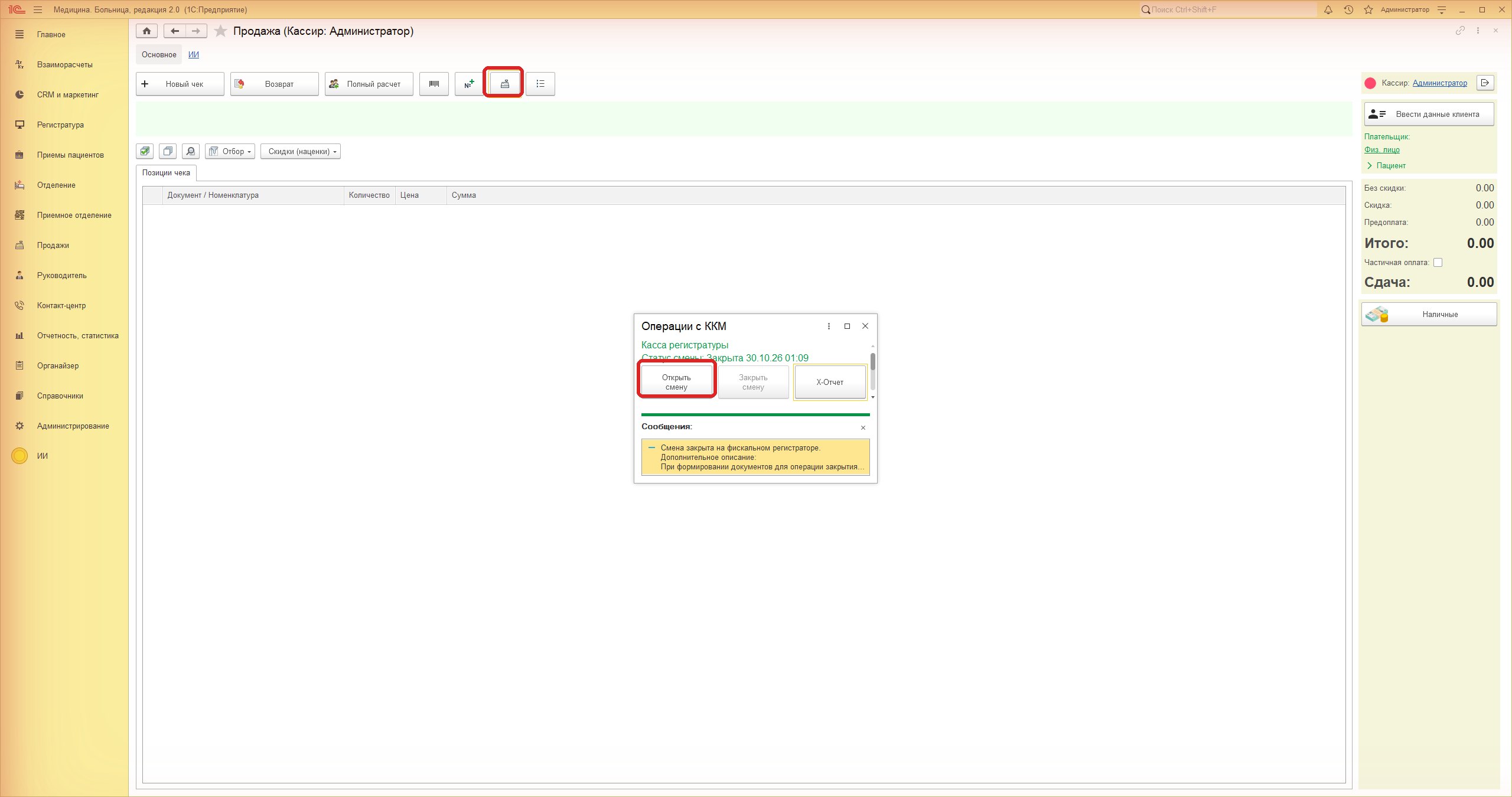This screenshot has height=797, width=1512.
Task: Open the form's more actions kebab menu
Action: [x=1478, y=31]
